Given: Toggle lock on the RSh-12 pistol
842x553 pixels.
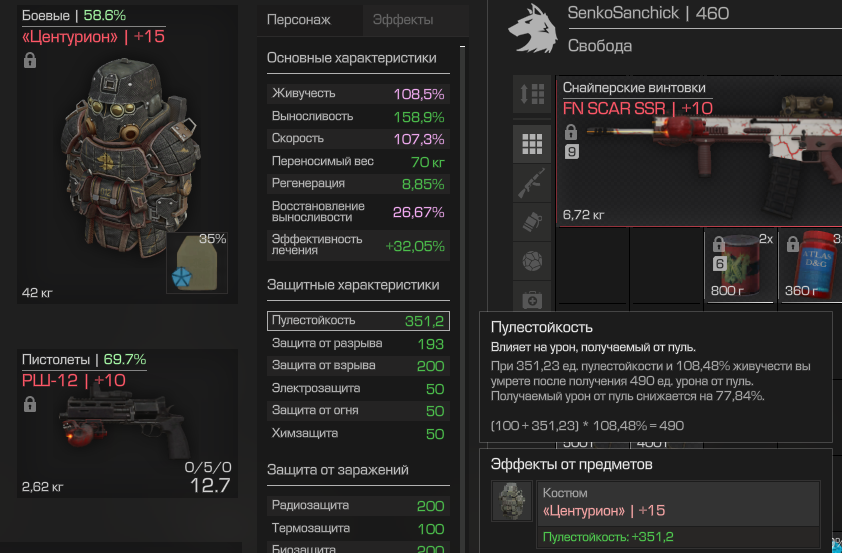Looking at the screenshot, I should pos(30,404).
